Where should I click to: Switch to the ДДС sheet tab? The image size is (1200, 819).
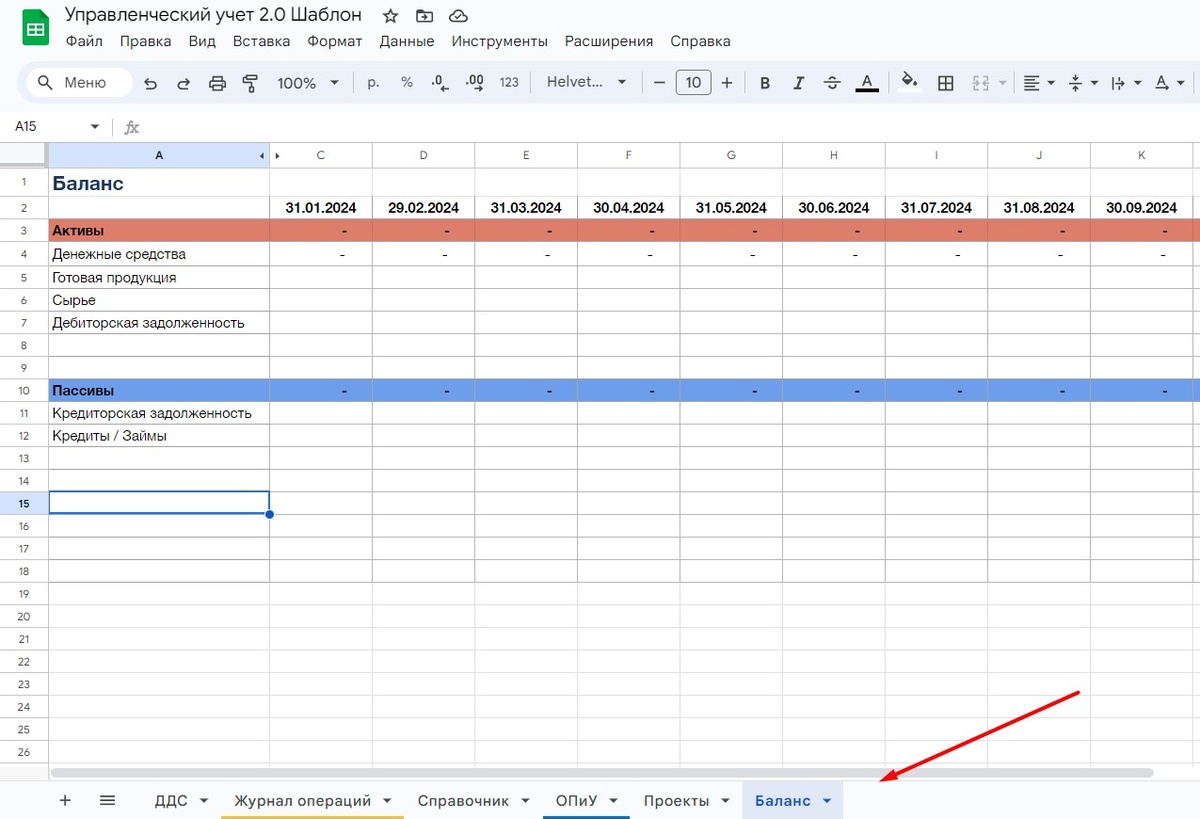pyautogui.click(x=171, y=800)
